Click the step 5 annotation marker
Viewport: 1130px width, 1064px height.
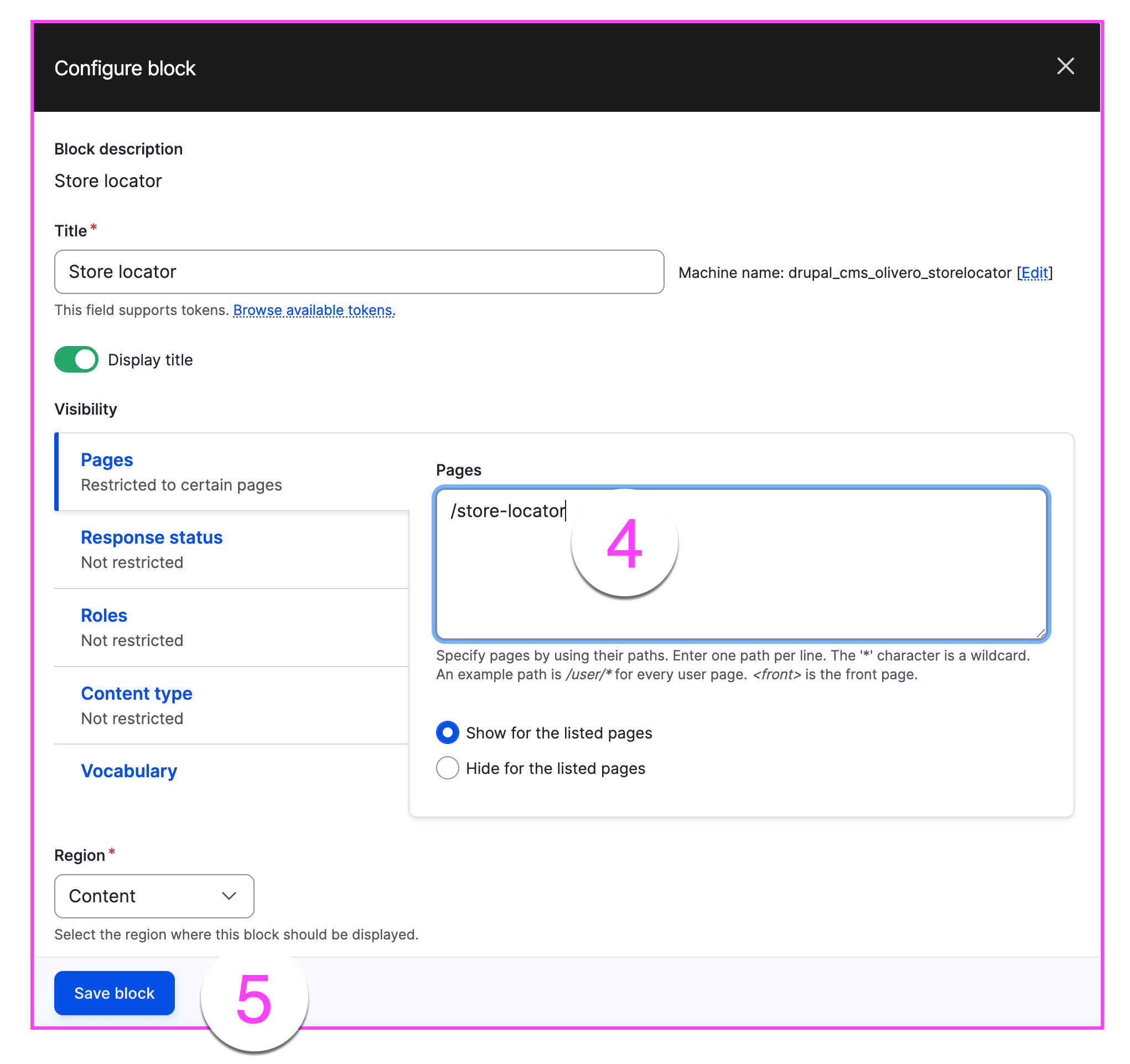(254, 999)
